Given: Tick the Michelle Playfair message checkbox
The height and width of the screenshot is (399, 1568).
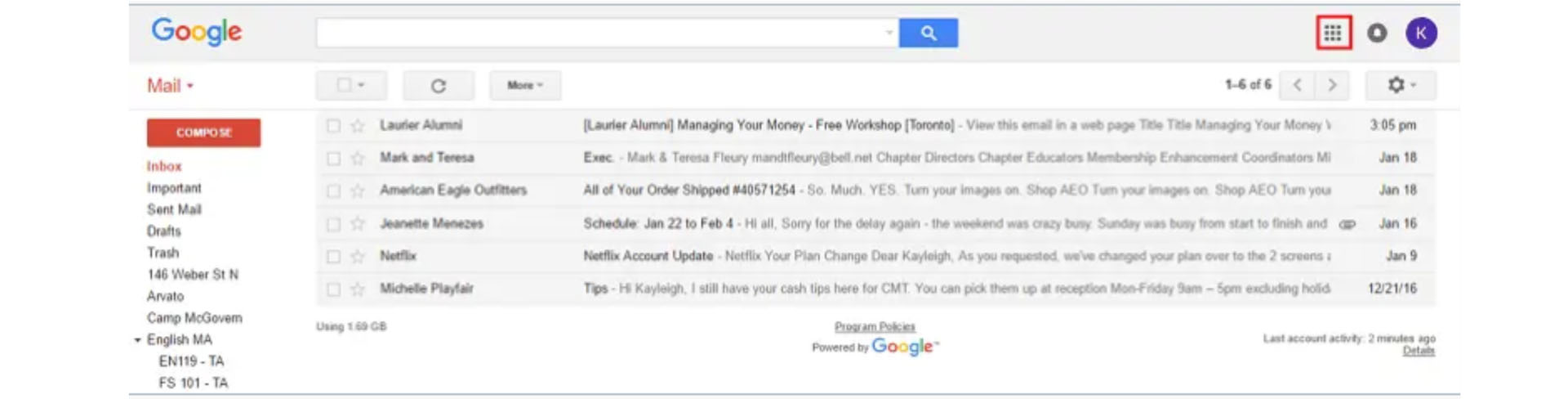Looking at the screenshot, I should point(333,289).
